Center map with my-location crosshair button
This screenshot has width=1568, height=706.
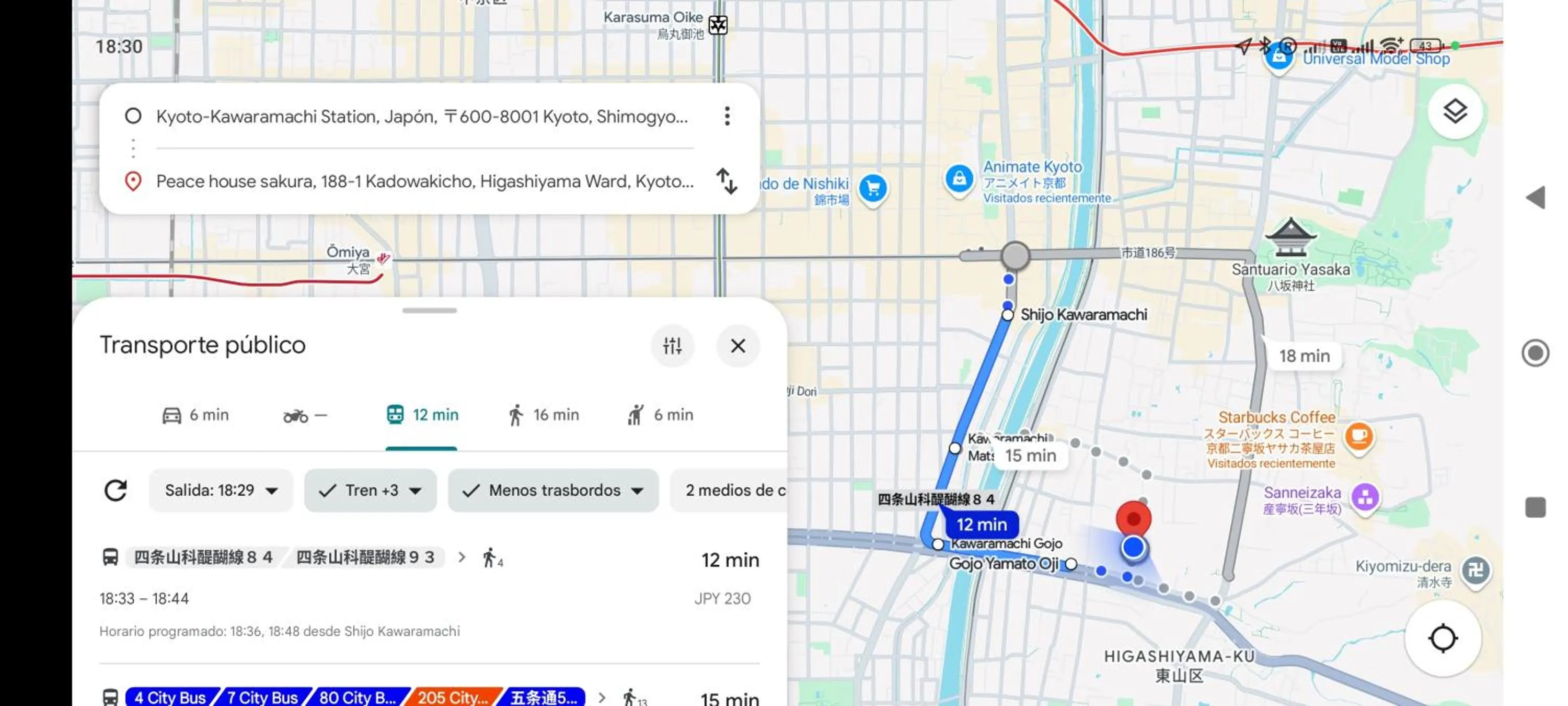[1442, 639]
